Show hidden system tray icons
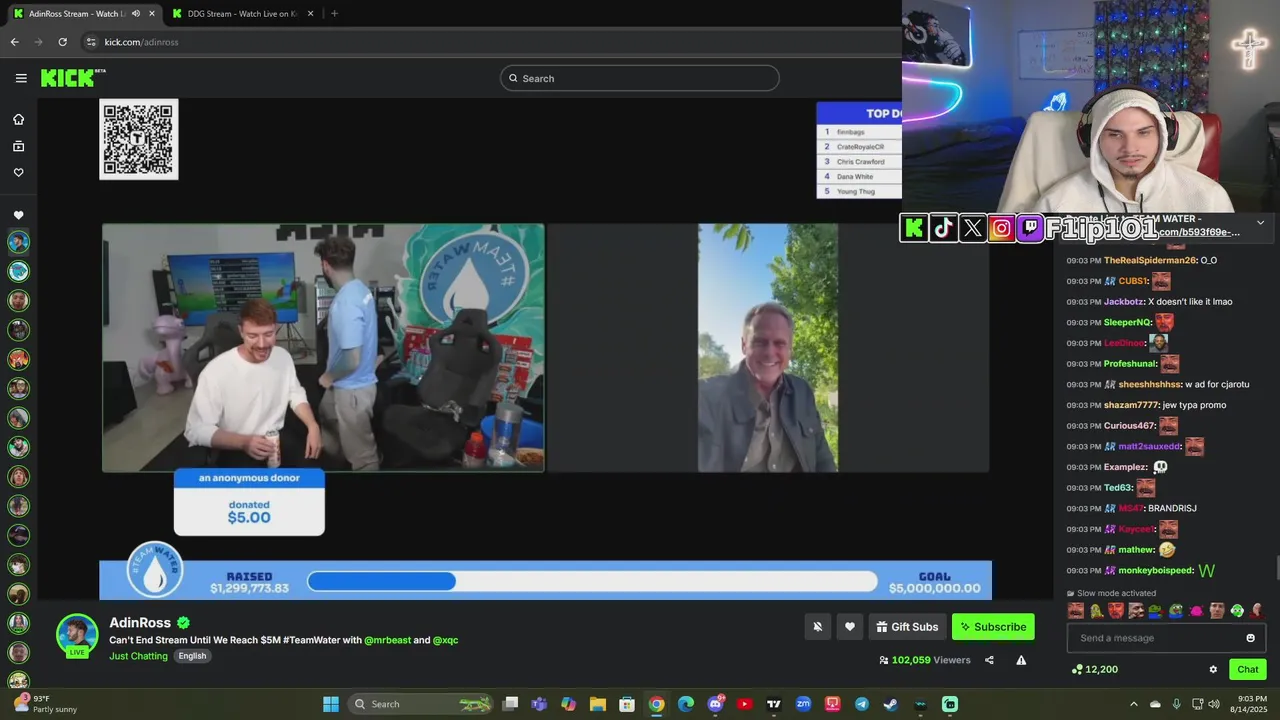The height and width of the screenshot is (720, 1280). (1134, 704)
